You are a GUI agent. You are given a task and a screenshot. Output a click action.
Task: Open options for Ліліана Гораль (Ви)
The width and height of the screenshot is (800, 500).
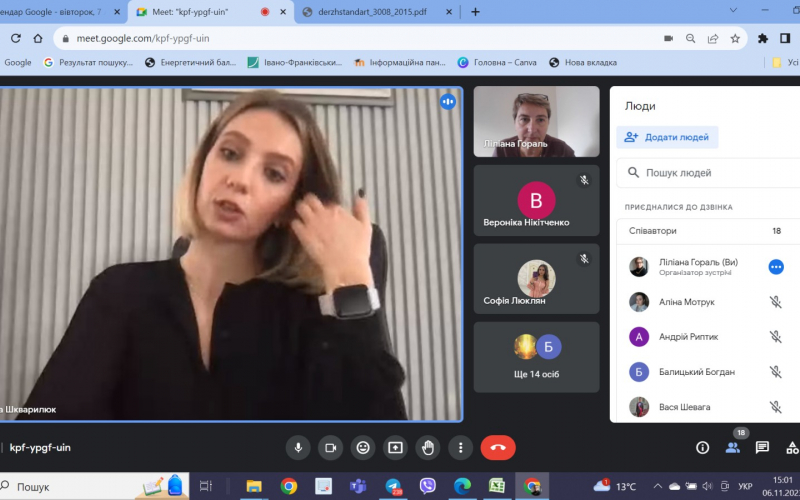(776, 267)
